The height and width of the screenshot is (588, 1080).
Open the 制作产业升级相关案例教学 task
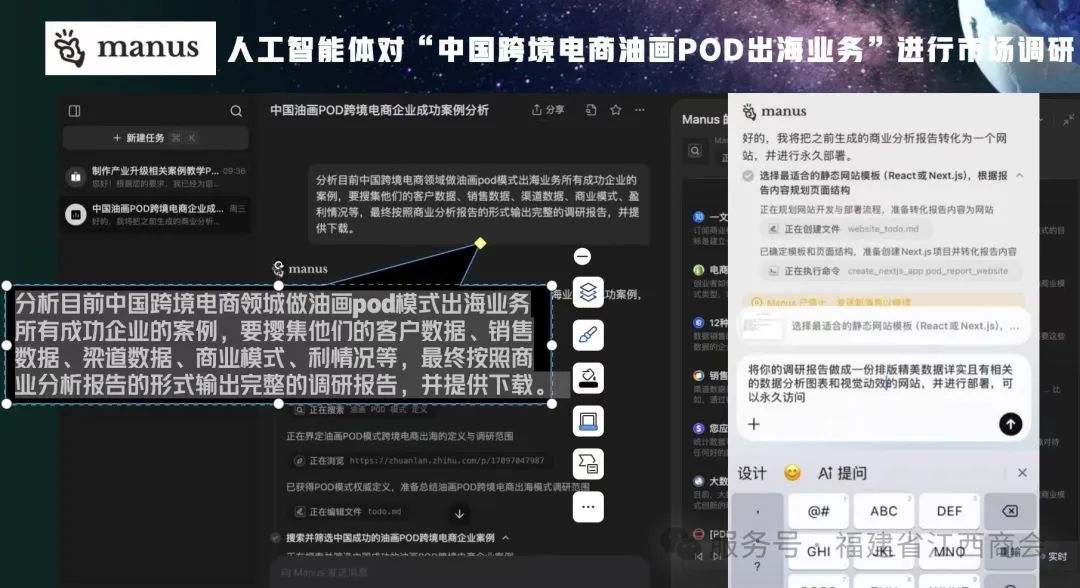155,177
